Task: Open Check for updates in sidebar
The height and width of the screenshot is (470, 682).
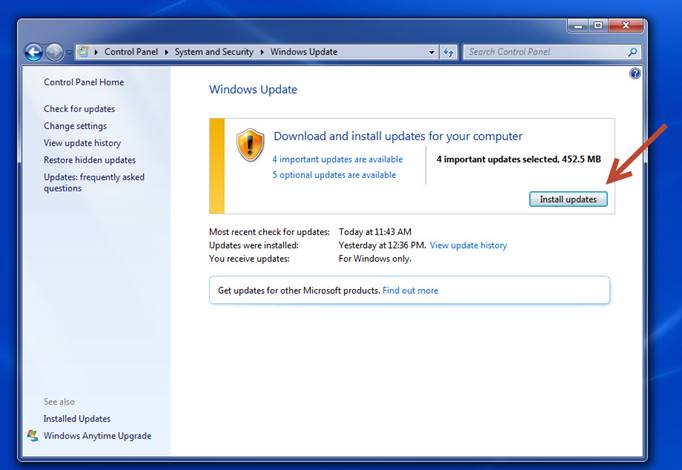Action: [79, 109]
